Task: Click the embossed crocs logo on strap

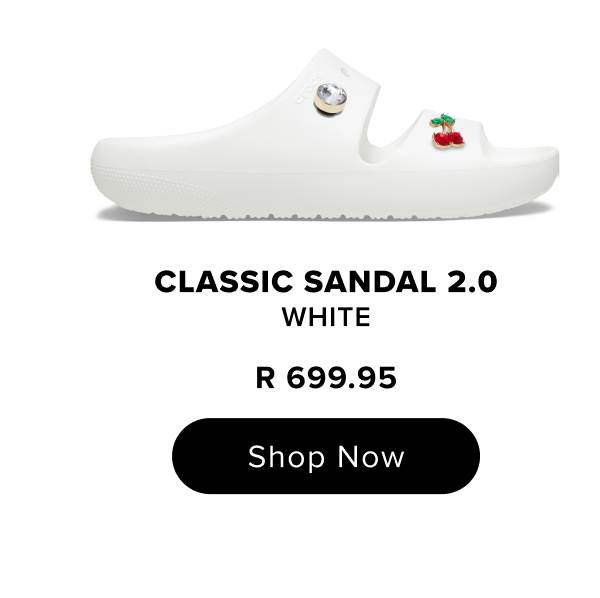Action: 307,90
